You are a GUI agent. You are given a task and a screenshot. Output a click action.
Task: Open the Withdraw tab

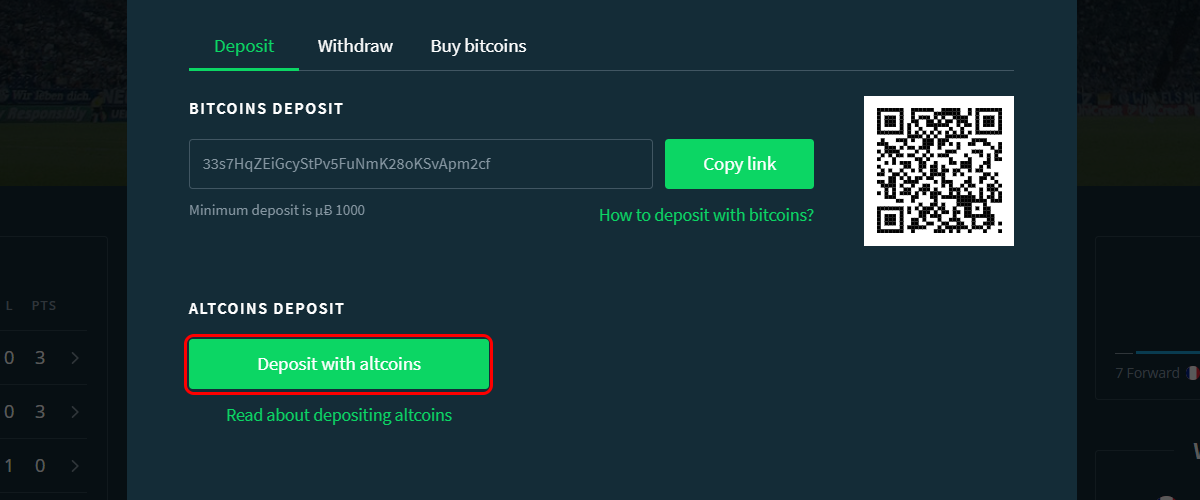click(355, 46)
